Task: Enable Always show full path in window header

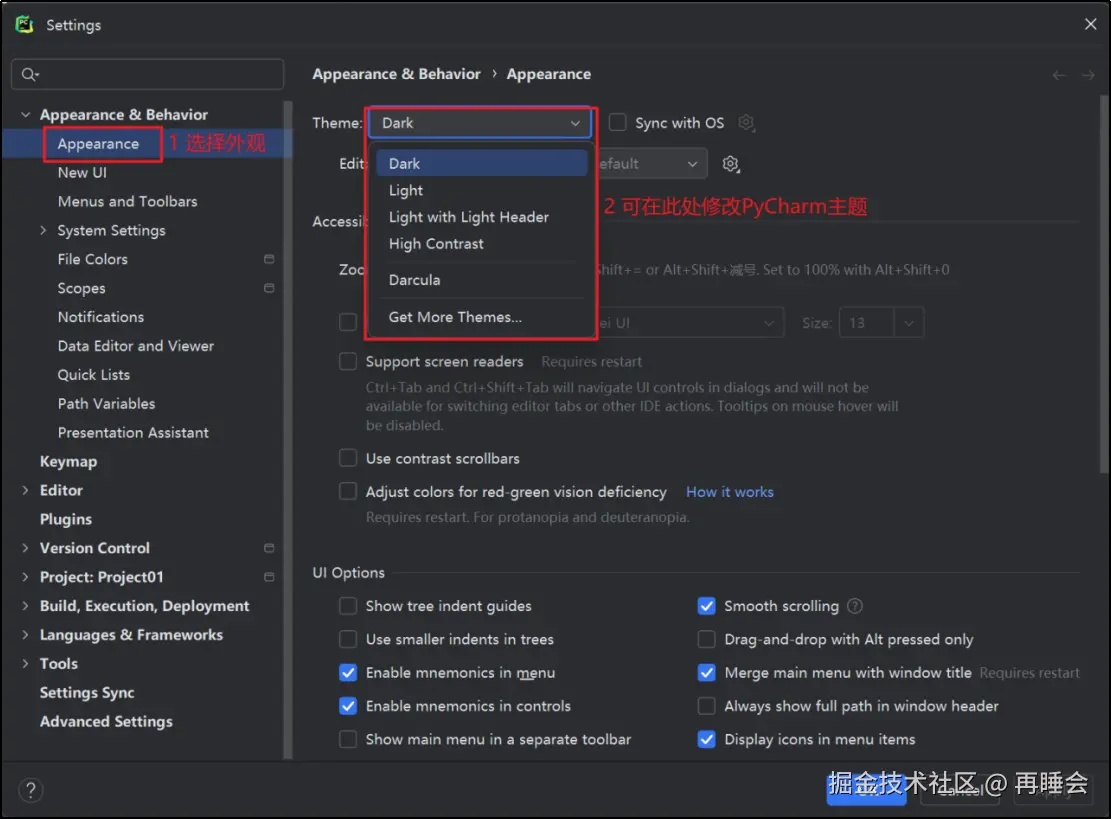Action: 706,706
